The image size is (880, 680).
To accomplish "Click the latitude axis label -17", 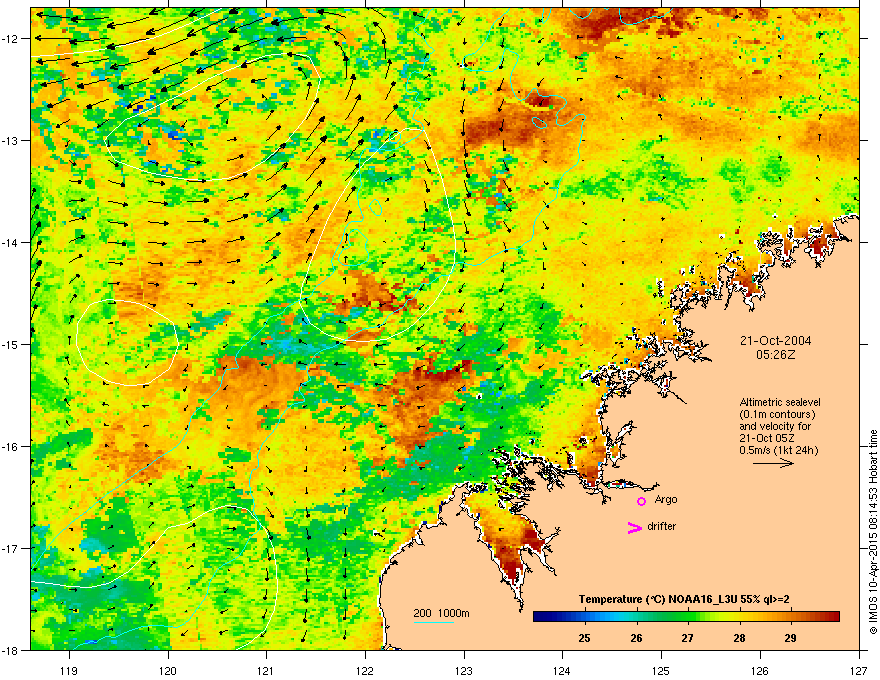I will click(x=10, y=548).
